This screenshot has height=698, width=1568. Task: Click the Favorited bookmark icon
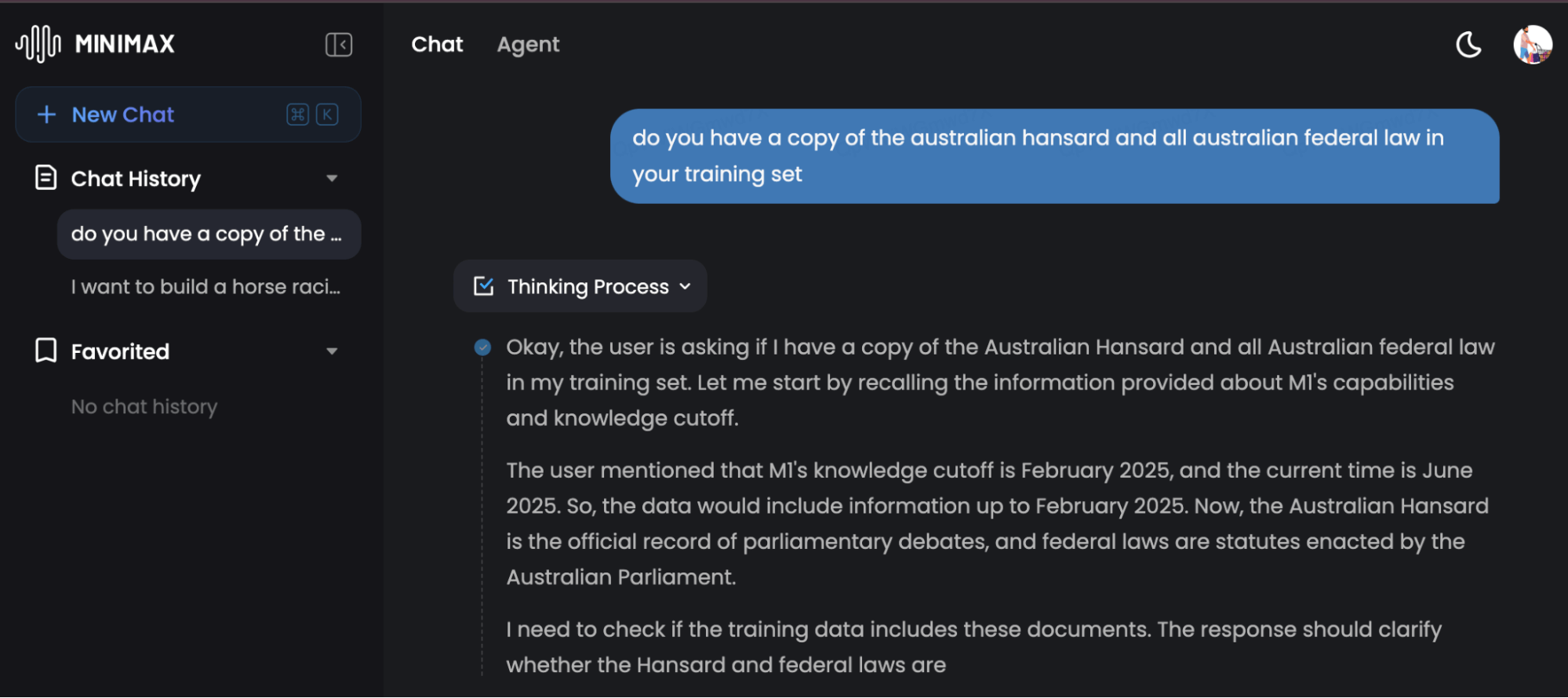pyautogui.click(x=46, y=351)
